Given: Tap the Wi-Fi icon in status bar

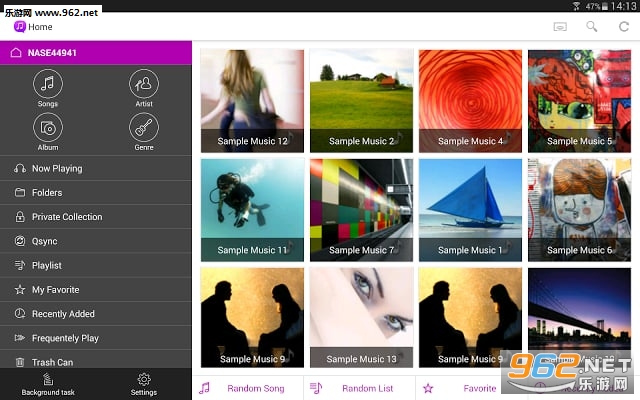Looking at the screenshot, I should tap(576, 6).
